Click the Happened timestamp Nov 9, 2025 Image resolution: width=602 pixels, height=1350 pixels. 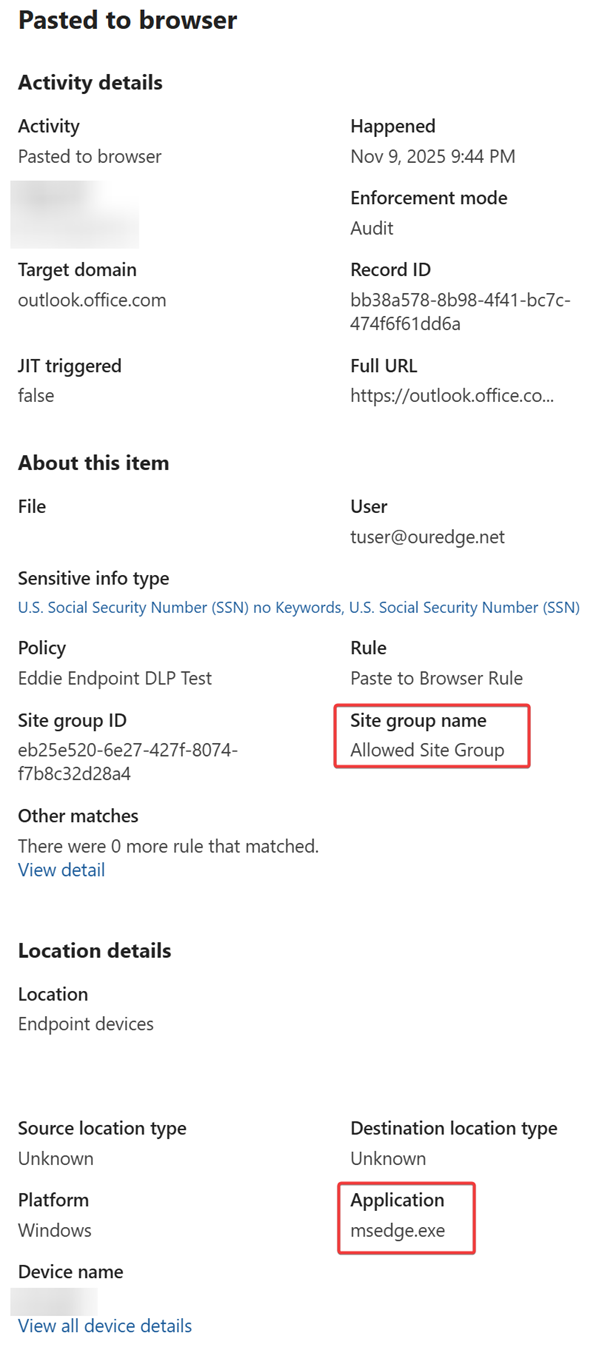433,156
